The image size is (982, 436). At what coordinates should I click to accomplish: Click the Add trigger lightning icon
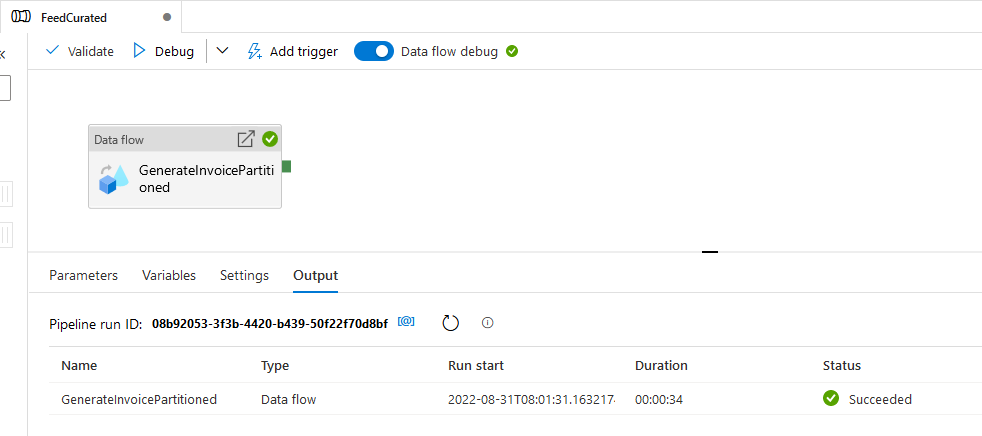coord(254,51)
